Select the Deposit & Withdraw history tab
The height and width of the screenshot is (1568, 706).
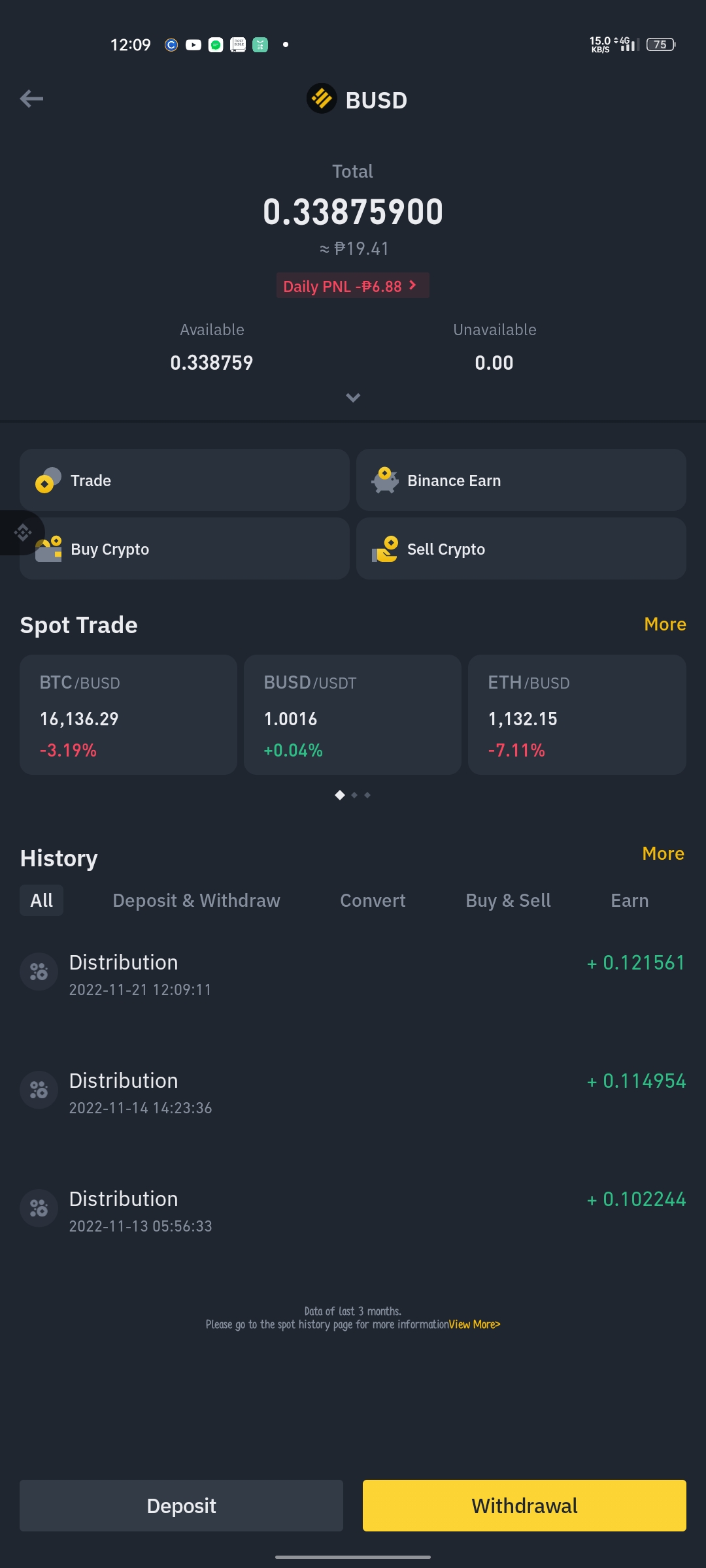click(196, 900)
